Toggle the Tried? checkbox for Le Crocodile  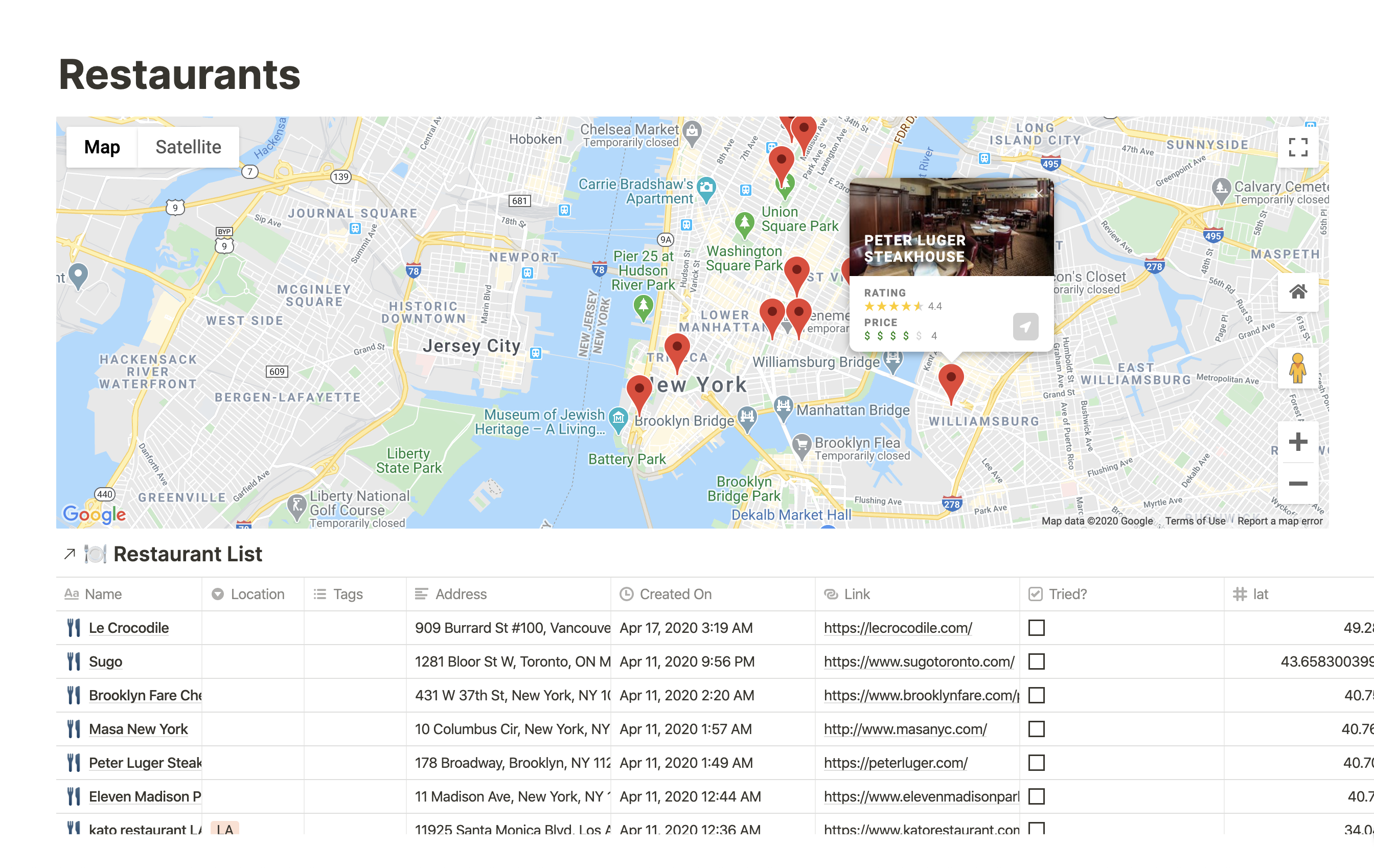[x=1037, y=627]
